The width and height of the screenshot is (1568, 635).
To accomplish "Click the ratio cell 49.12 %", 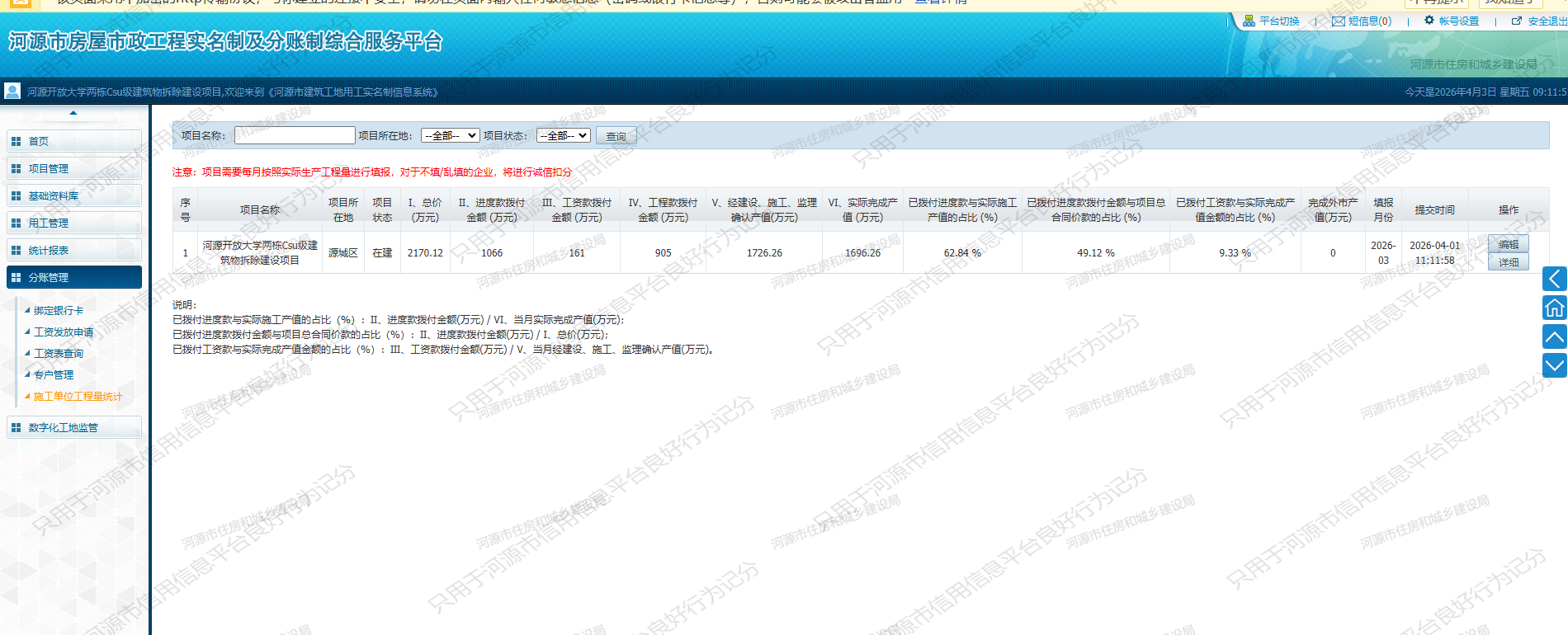I will [x=1096, y=253].
